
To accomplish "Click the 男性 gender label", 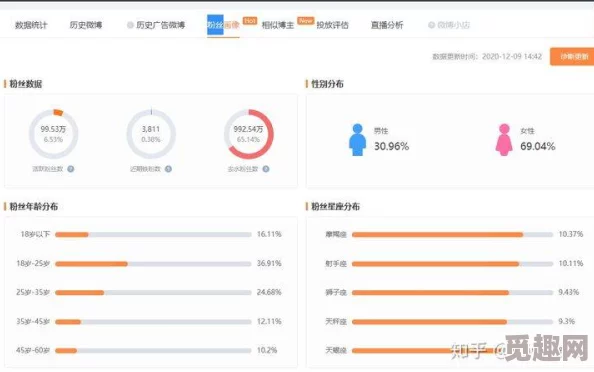I will [381, 131].
